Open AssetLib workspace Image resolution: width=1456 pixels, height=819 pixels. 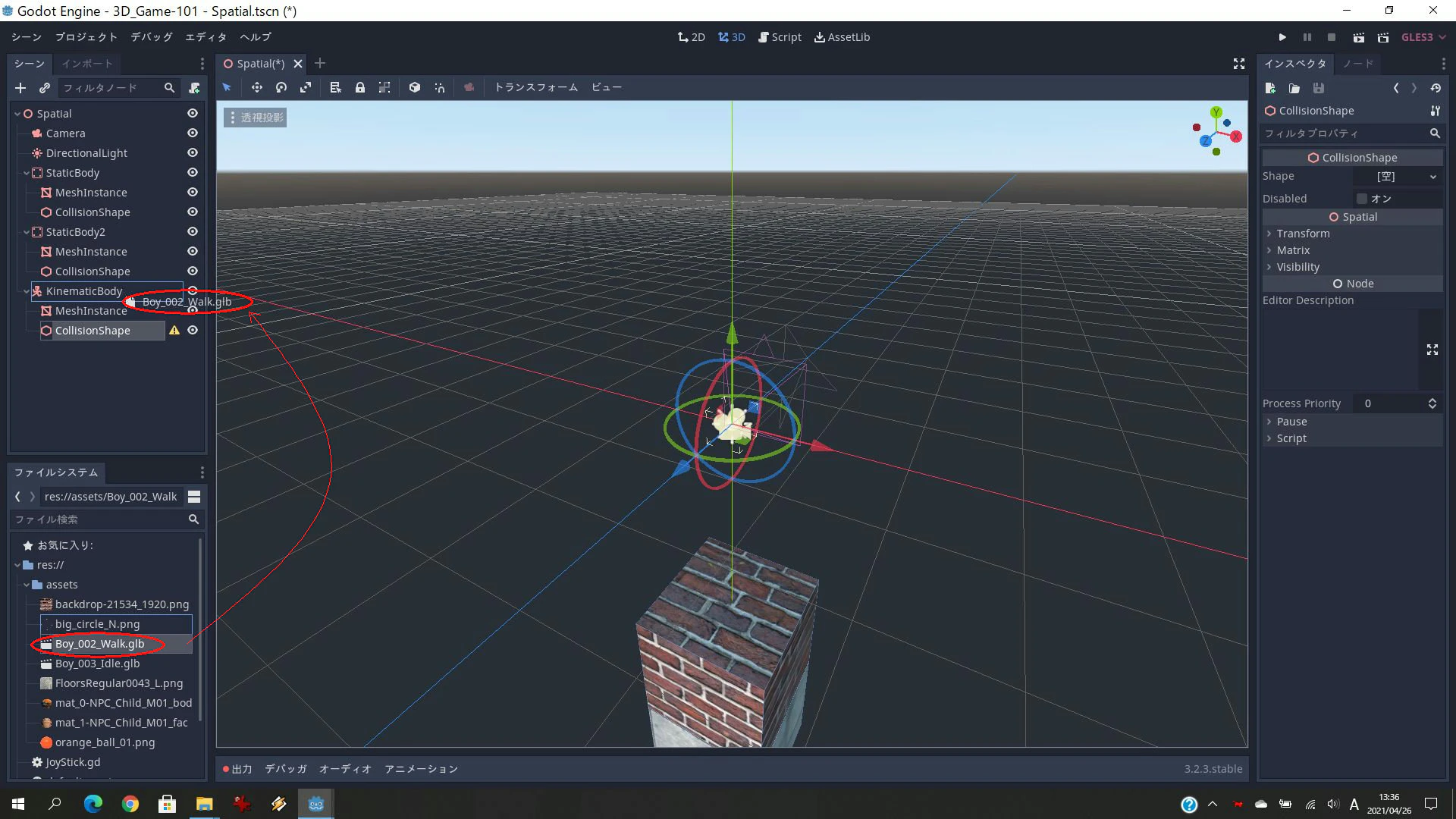point(842,37)
